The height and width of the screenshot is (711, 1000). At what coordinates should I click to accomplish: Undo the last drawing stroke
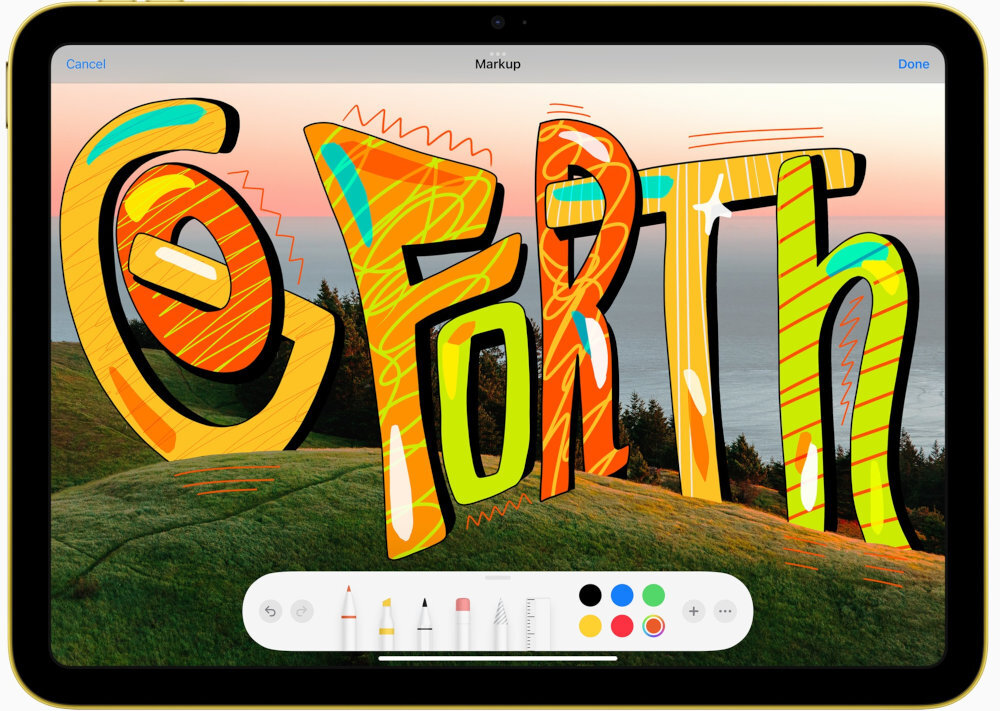point(270,612)
